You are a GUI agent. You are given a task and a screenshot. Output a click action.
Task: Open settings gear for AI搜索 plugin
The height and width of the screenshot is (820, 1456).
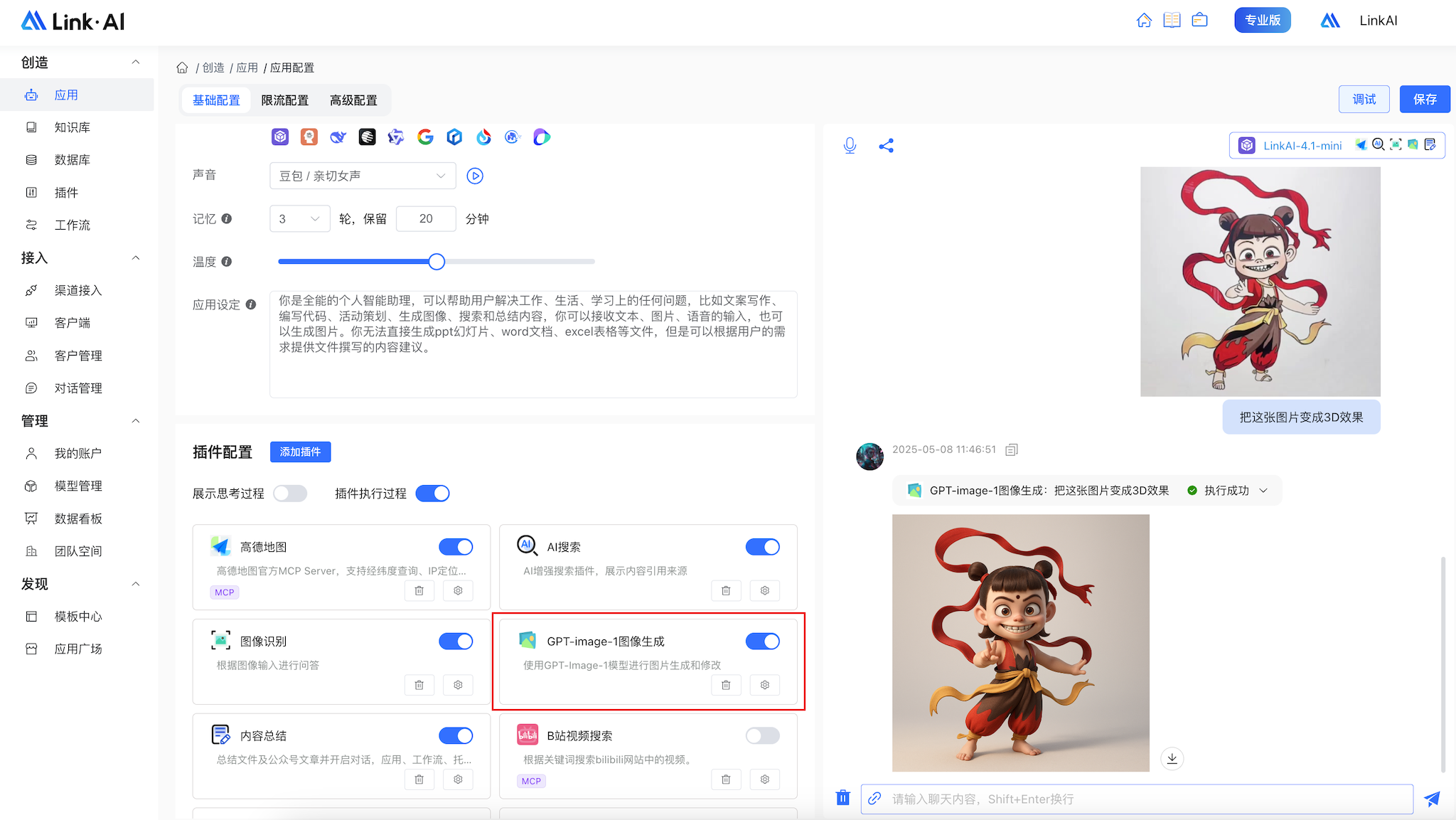pyautogui.click(x=765, y=590)
